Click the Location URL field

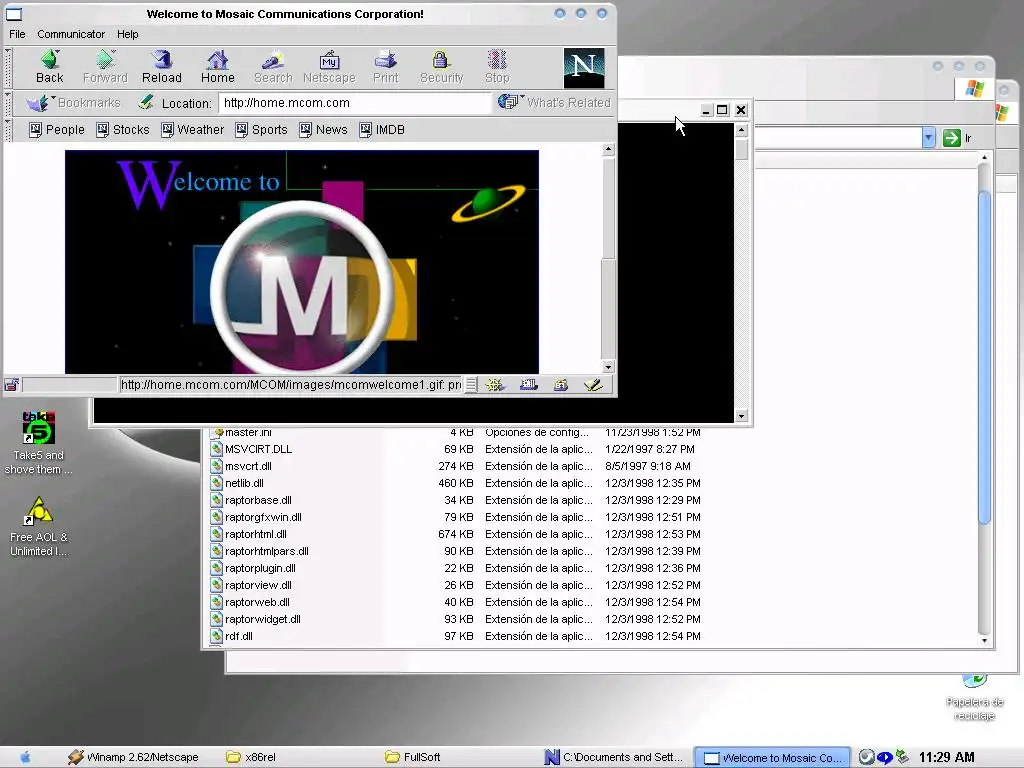pos(355,103)
